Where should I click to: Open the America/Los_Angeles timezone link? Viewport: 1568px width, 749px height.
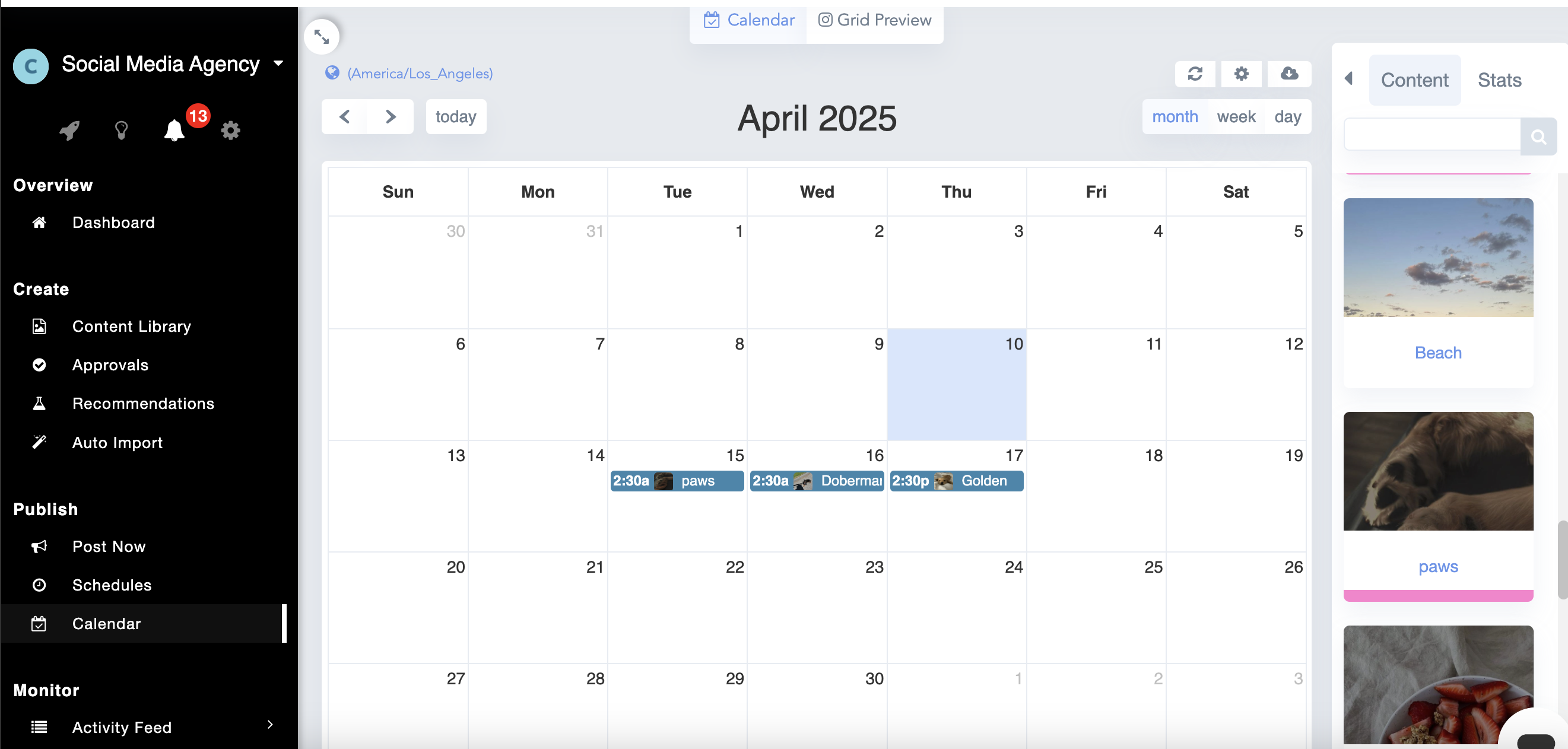pyautogui.click(x=420, y=73)
